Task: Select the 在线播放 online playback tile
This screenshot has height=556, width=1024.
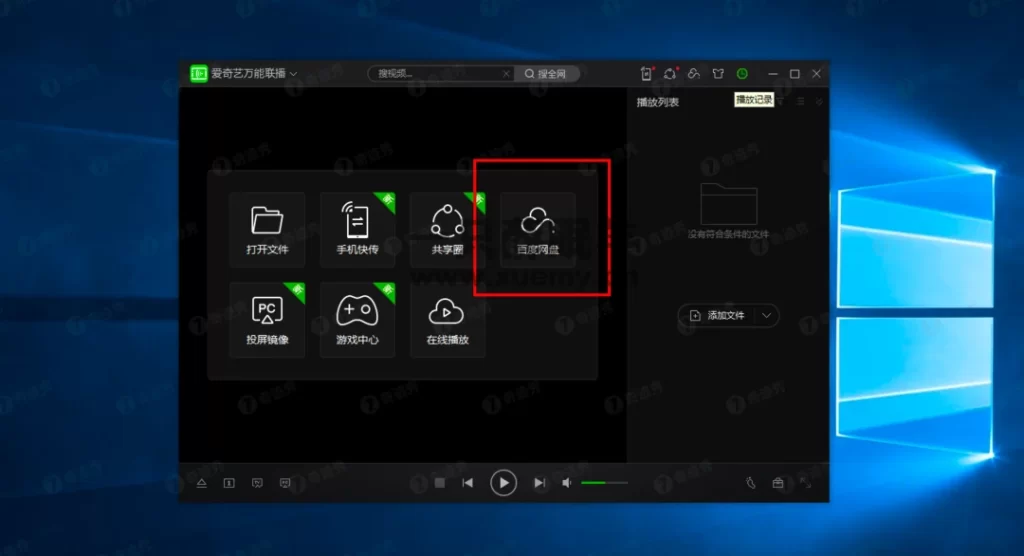Action: pyautogui.click(x=447, y=319)
